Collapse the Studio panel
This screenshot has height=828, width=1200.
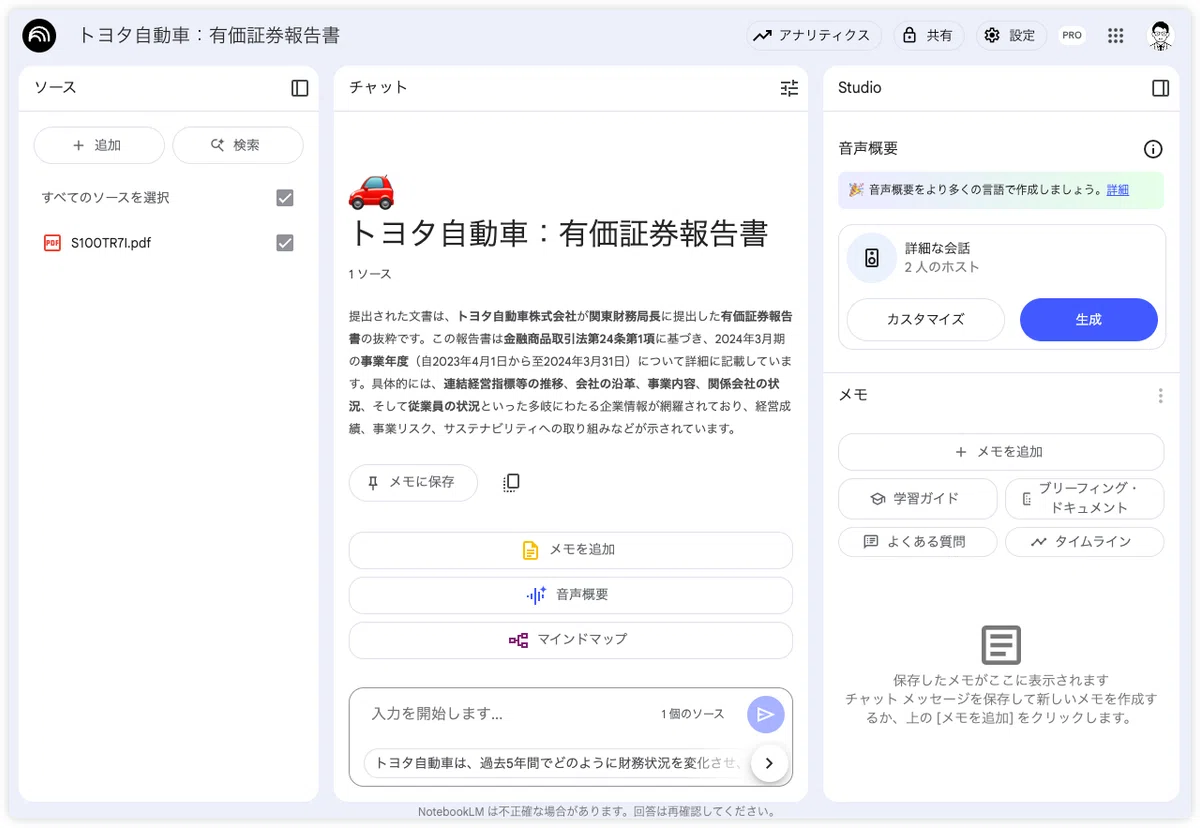coord(1160,88)
